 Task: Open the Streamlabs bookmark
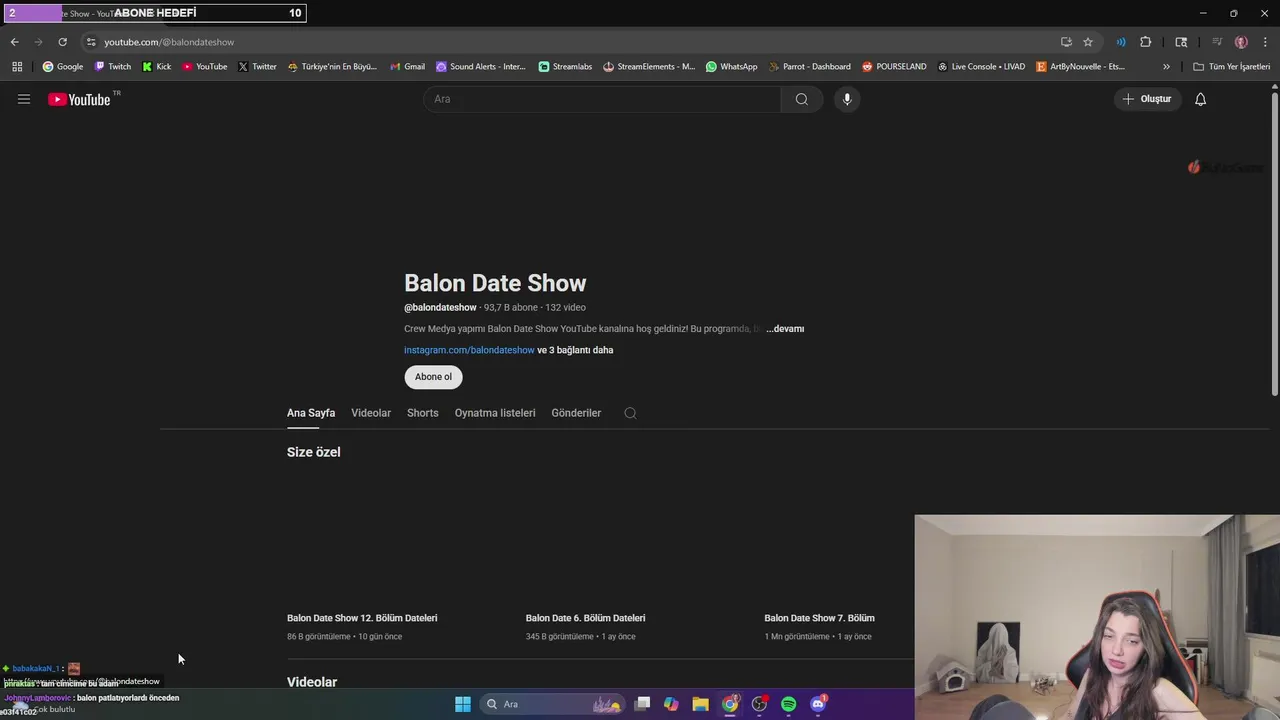point(565,67)
